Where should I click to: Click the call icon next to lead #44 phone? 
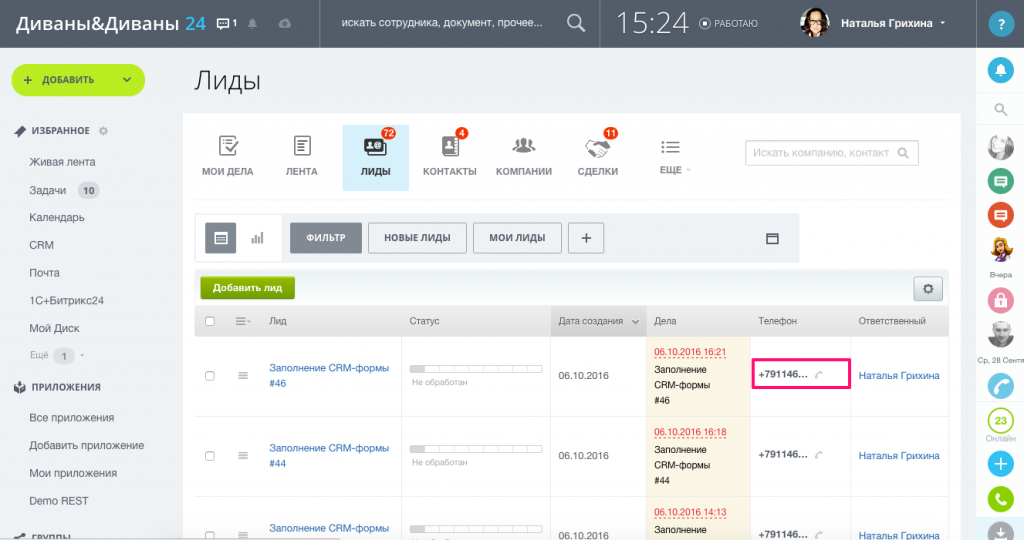pyautogui.click(x=819, y=455)
